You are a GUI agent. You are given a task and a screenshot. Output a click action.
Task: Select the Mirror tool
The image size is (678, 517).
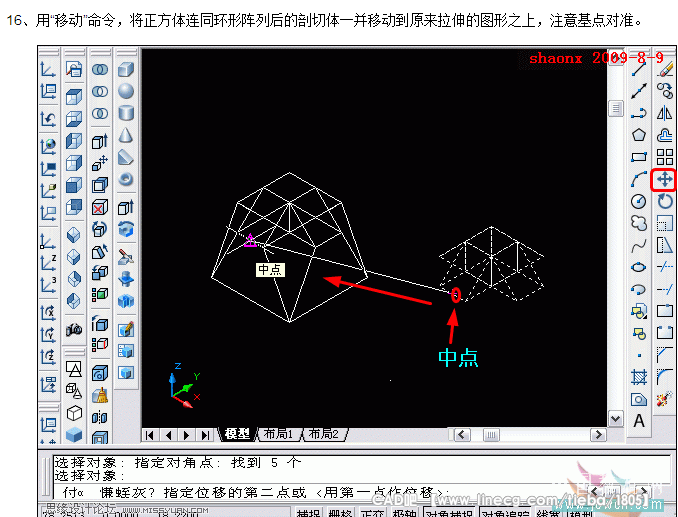point(665,113)
